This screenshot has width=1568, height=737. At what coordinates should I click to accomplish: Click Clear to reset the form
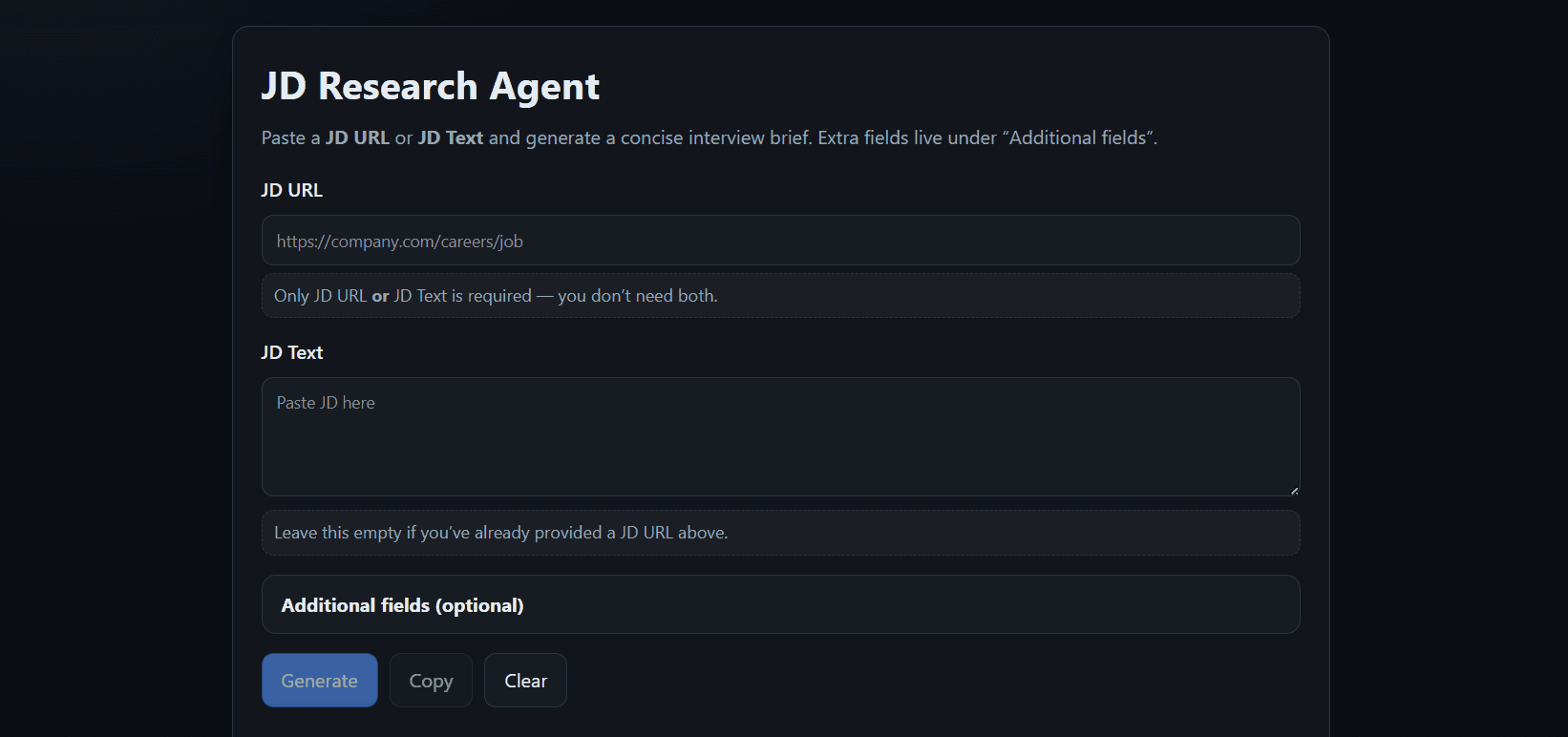(524, 680)
